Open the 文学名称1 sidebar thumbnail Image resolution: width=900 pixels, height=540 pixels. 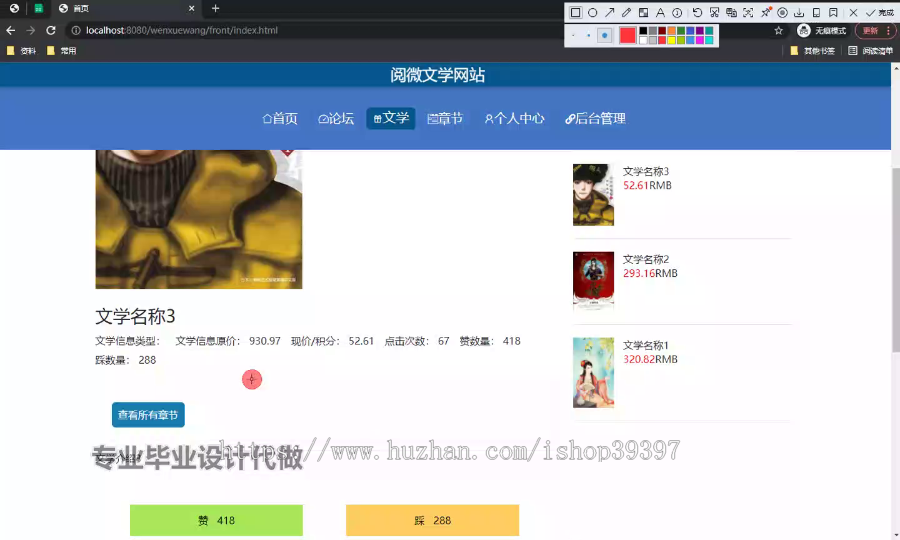[593, 372]
